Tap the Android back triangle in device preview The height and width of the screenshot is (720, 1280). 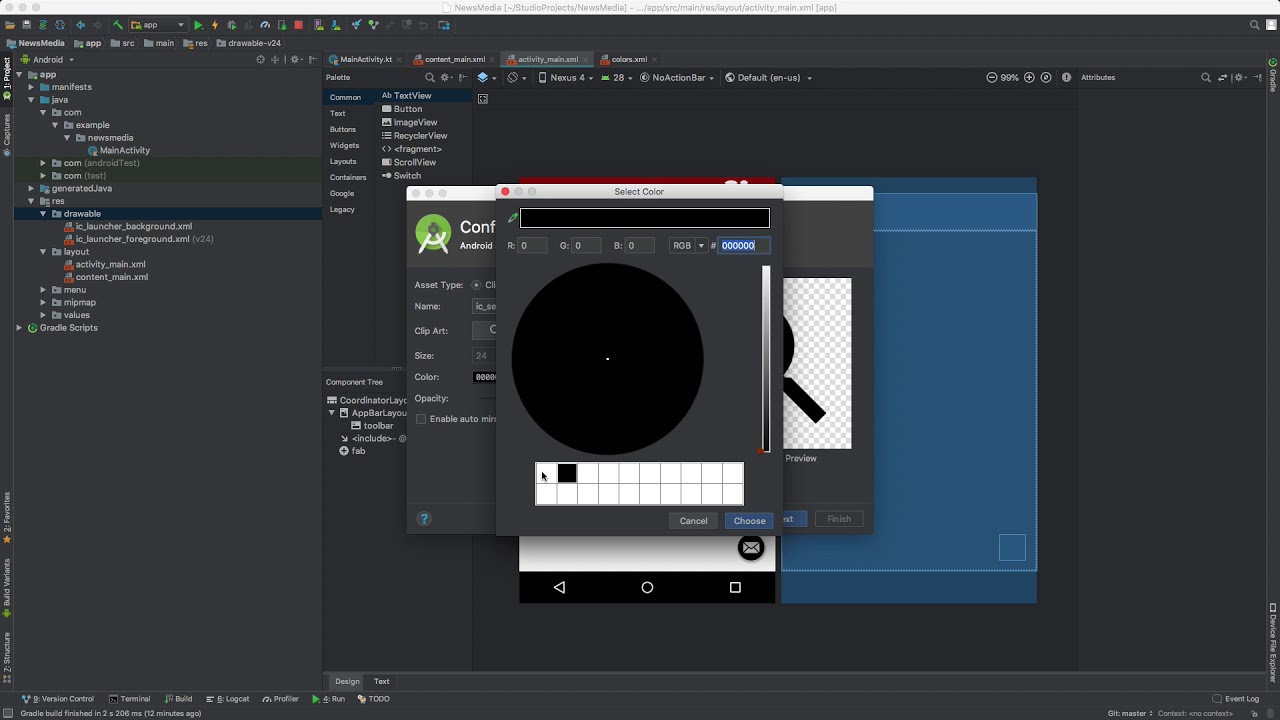pyautogui.click(x=559, y=587)
